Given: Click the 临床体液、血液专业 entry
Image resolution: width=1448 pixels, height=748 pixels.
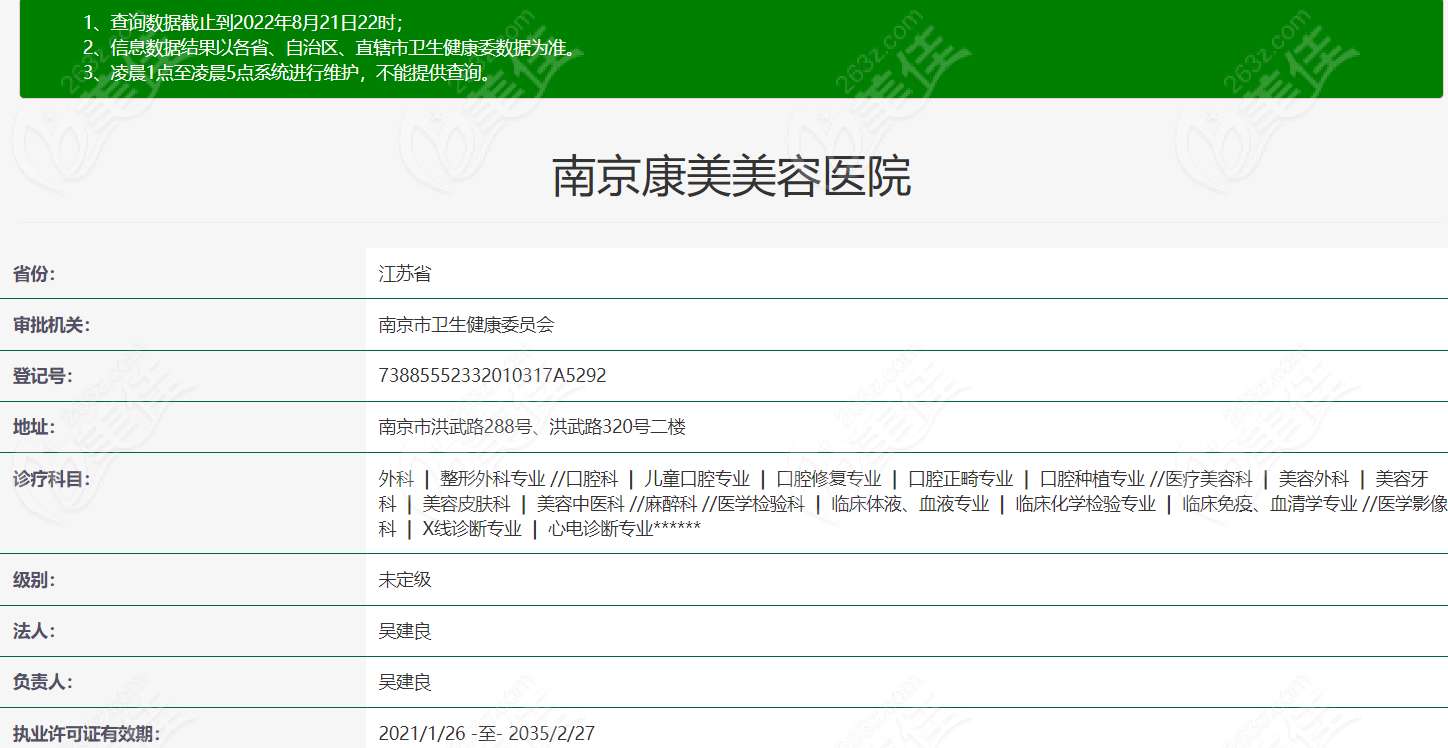Looking at the screenshot, I should (x=910, y=504).
